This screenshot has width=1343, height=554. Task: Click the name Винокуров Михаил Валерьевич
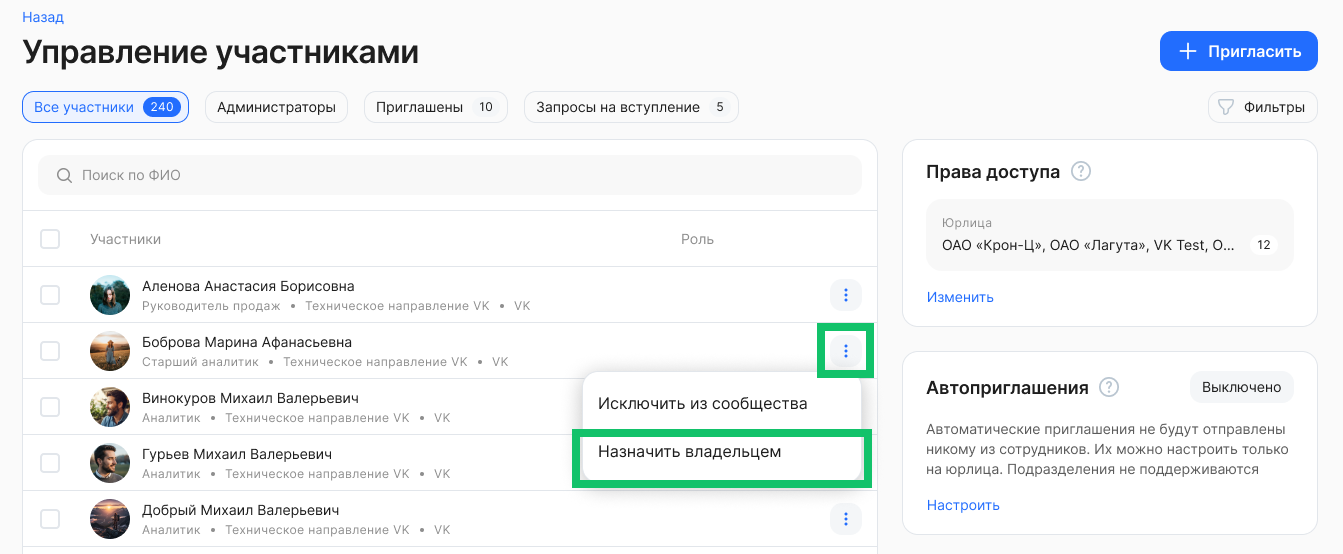[x=250, y=398]
